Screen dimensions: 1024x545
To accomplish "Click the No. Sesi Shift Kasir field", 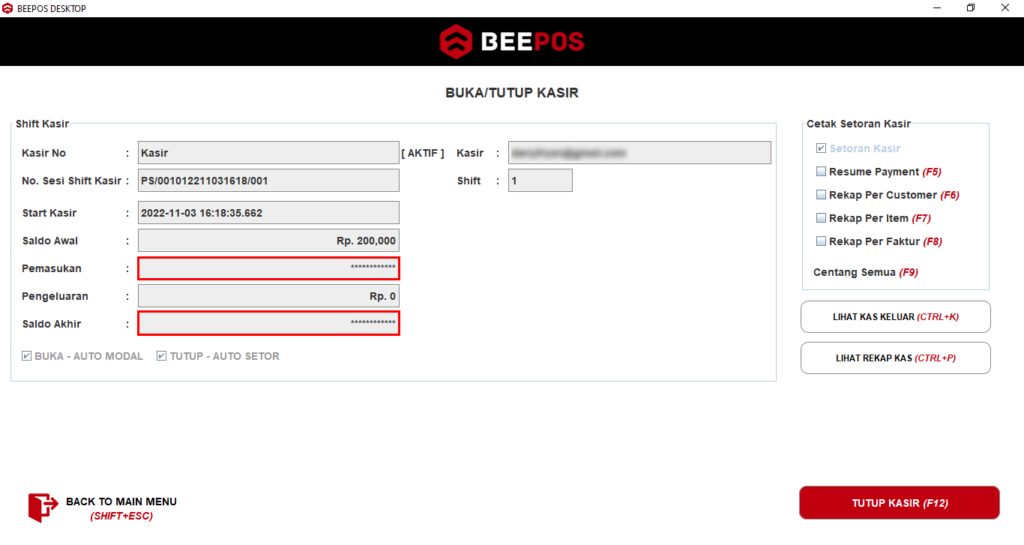I will [268, 181].
